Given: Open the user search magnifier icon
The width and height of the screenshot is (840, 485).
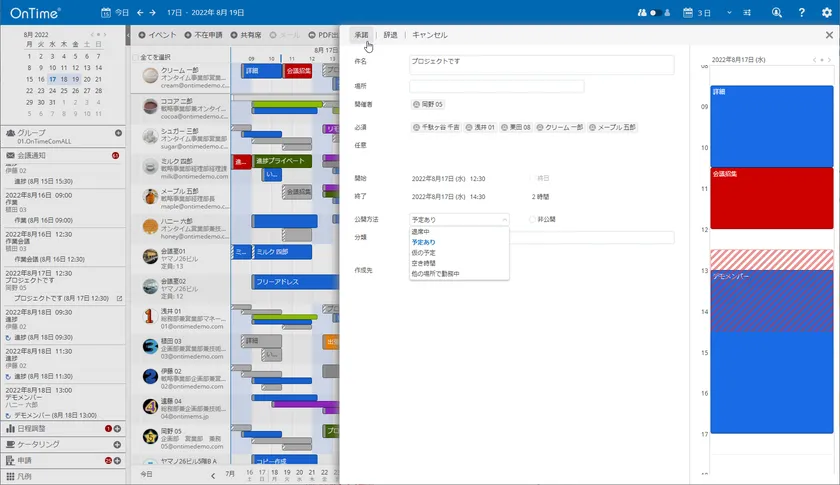Looking at the screenshot, I should 776,12.
